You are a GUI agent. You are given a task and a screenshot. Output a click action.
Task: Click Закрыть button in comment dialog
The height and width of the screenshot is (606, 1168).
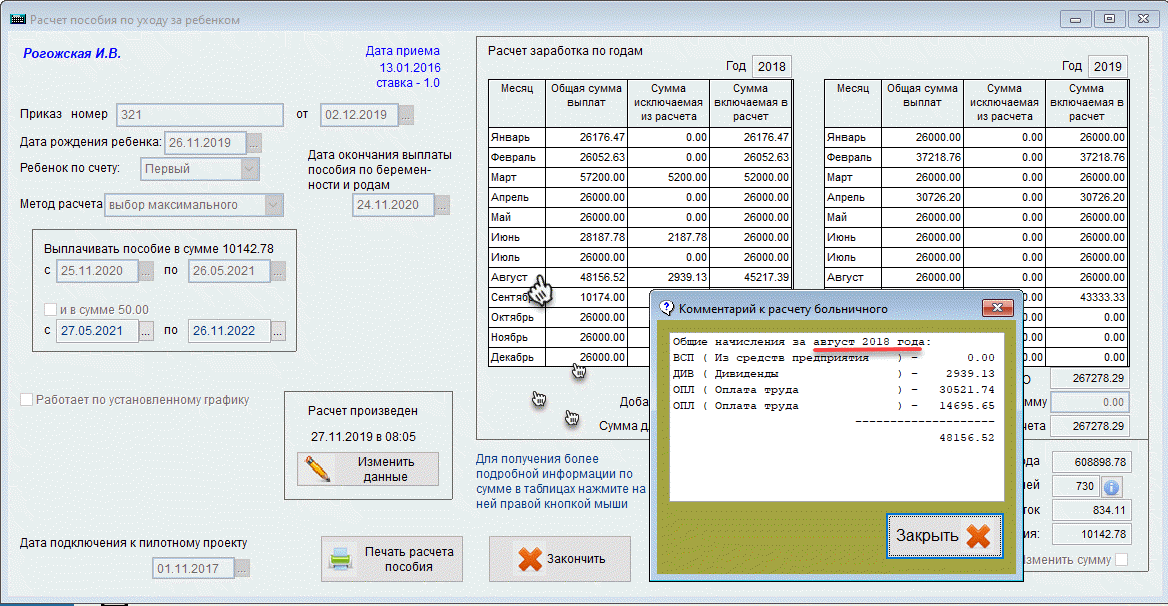tap(945, 535)
